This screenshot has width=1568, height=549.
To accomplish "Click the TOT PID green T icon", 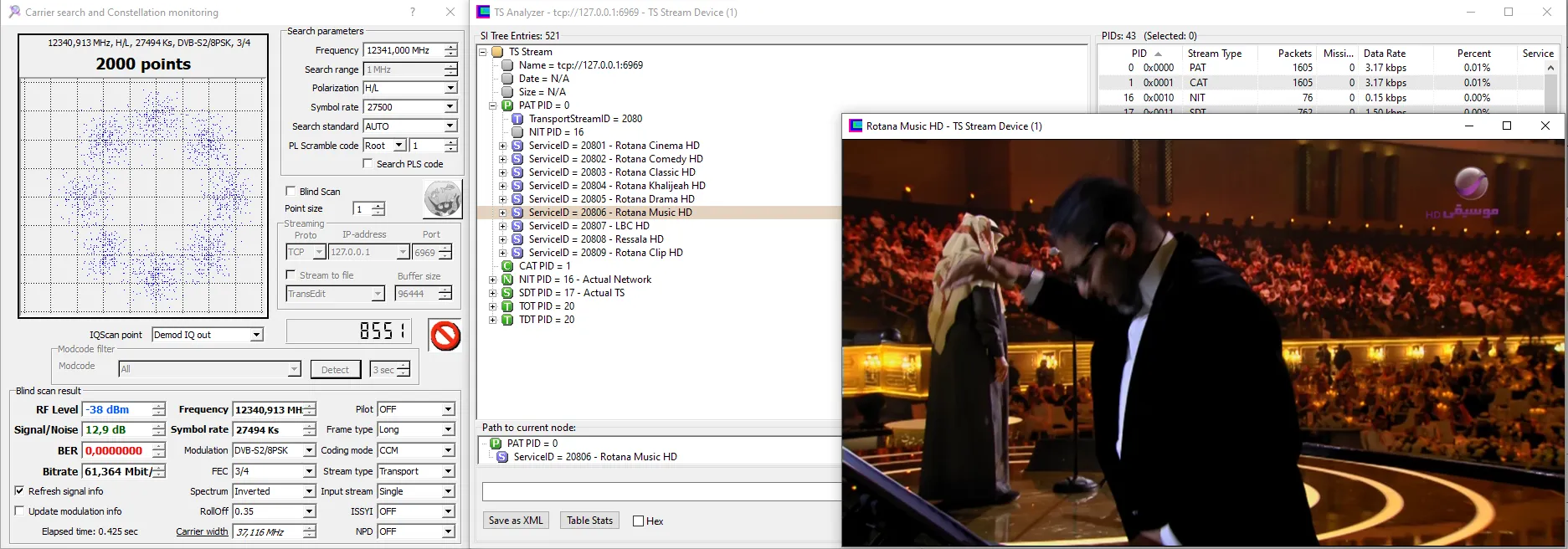I will [507, 306].
